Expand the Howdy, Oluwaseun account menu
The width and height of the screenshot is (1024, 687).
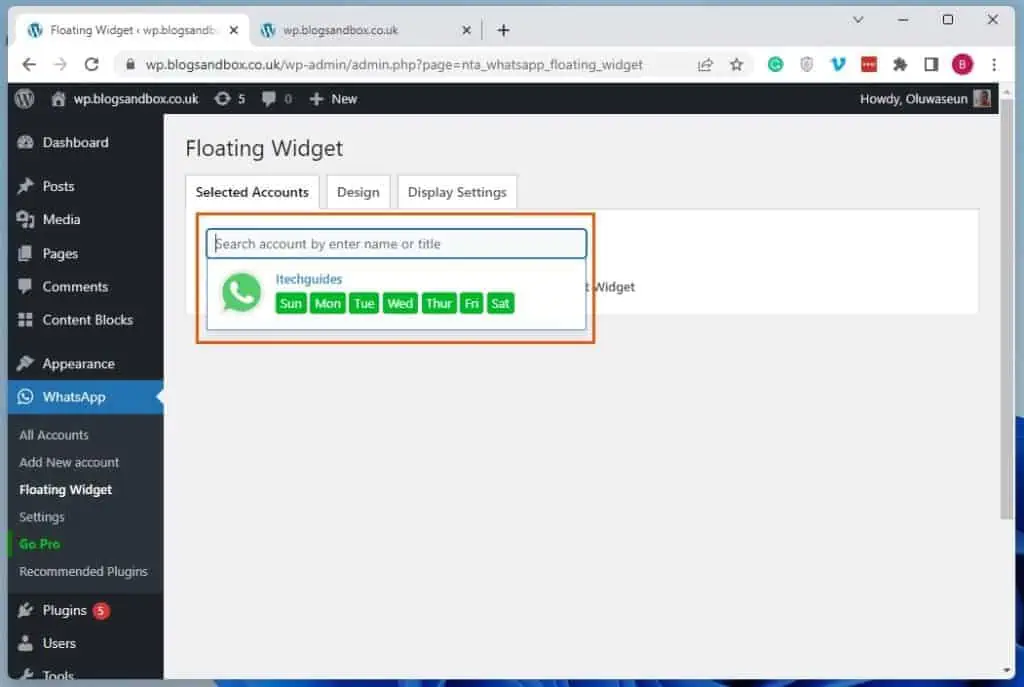[924, 99]
